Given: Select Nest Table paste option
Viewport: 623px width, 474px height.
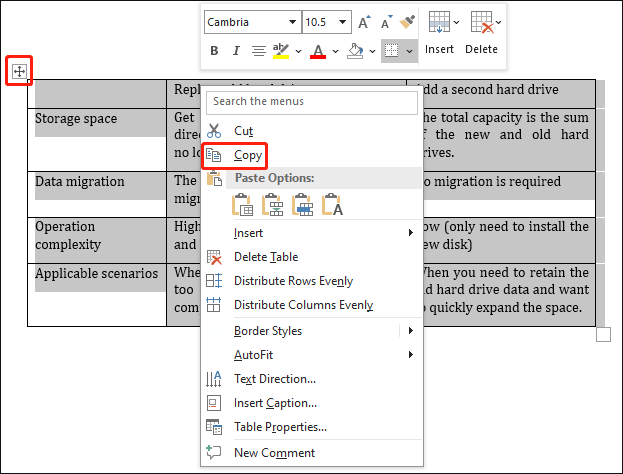Looking at the screenshot, I should click(242, 205).
